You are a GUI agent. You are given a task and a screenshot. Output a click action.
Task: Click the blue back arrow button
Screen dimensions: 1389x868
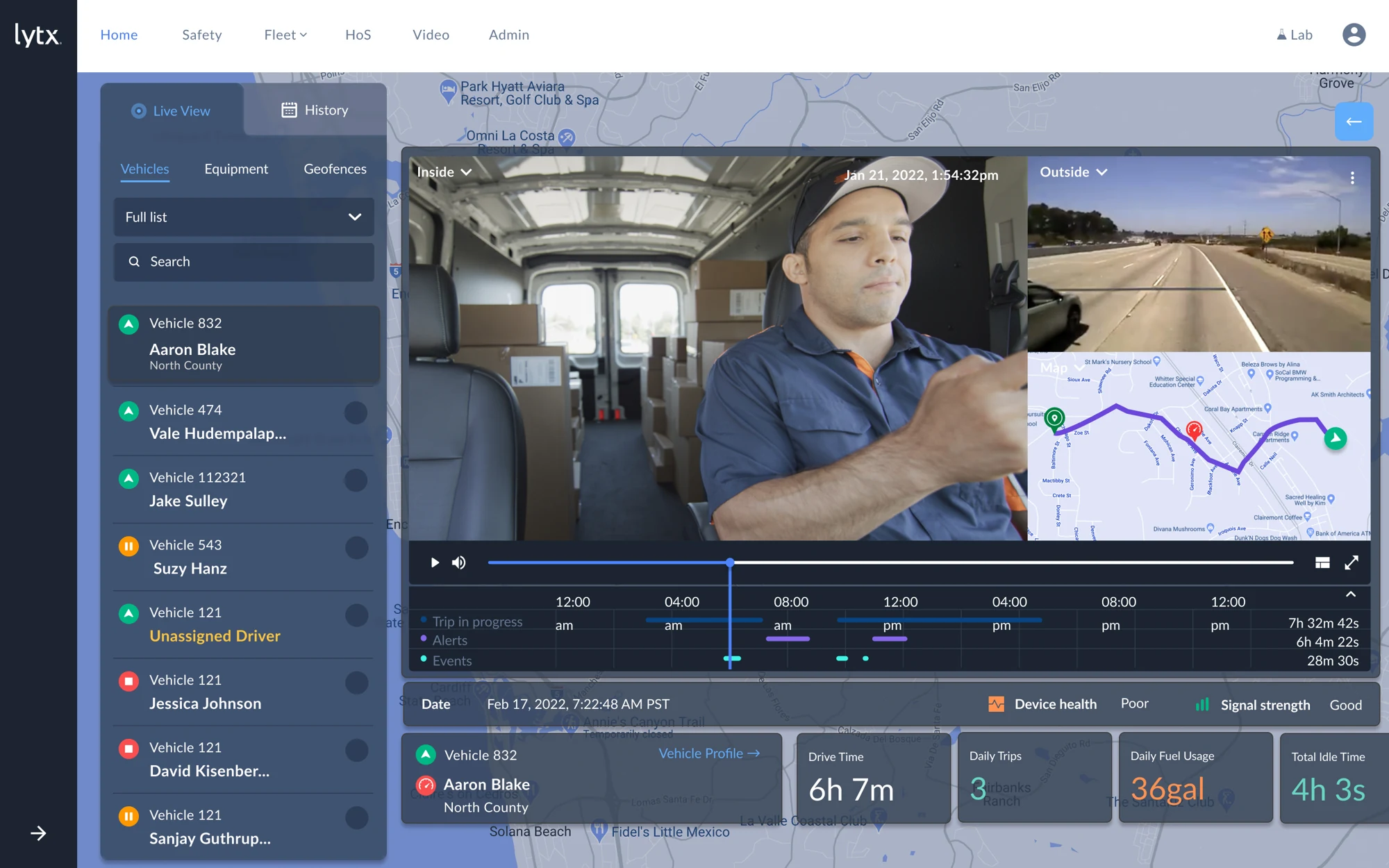[1354, 122]
